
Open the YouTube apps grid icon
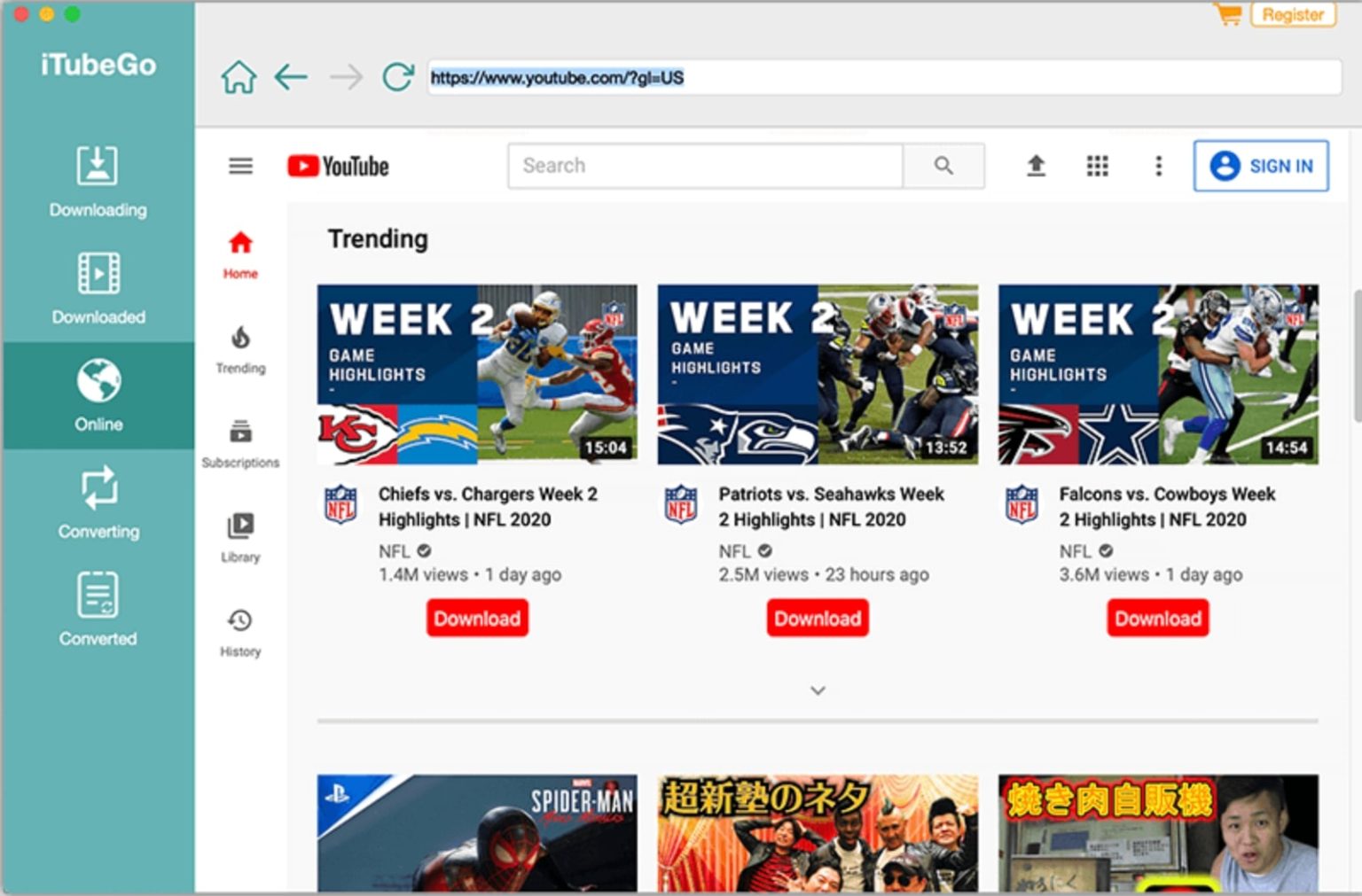[x=1097, y=166]
